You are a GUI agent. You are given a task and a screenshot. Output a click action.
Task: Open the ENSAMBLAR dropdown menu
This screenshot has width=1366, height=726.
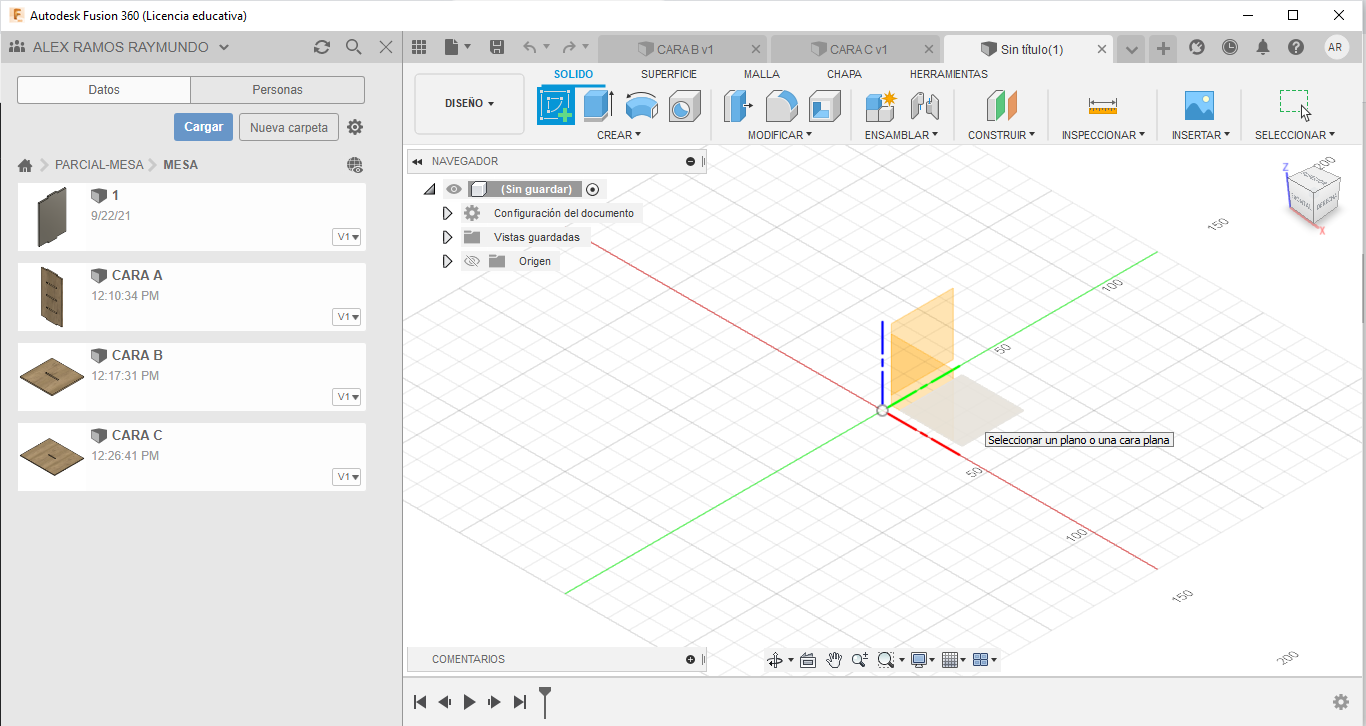tap(901, 135)
